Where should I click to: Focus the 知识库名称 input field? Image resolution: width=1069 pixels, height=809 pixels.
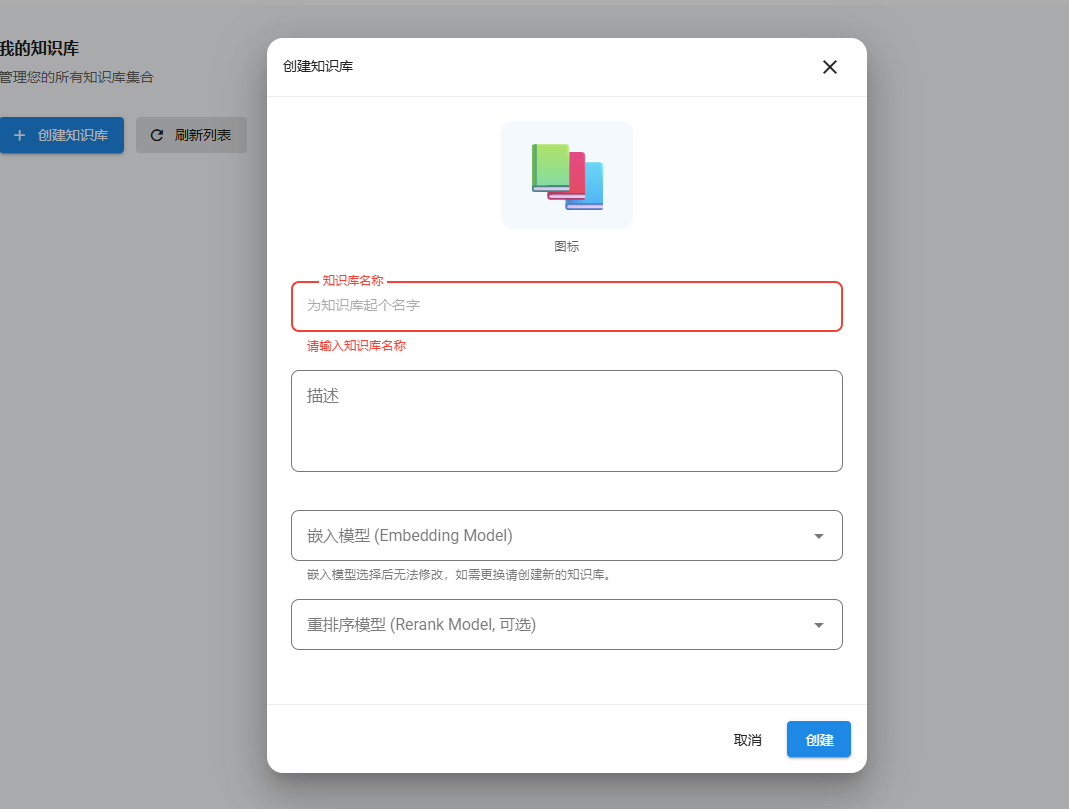pos(566,306)
